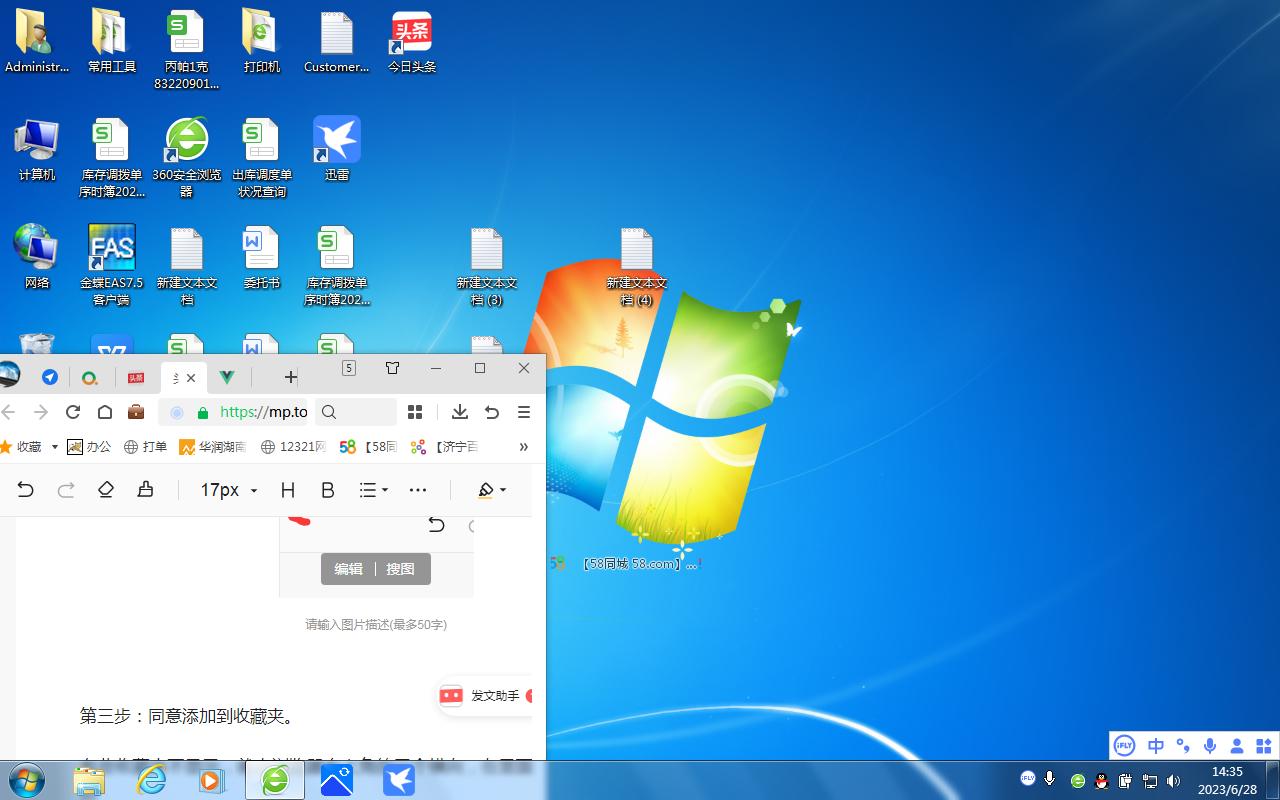
Task: Toggle bold formatting with the B button
Action: point(327,490)
